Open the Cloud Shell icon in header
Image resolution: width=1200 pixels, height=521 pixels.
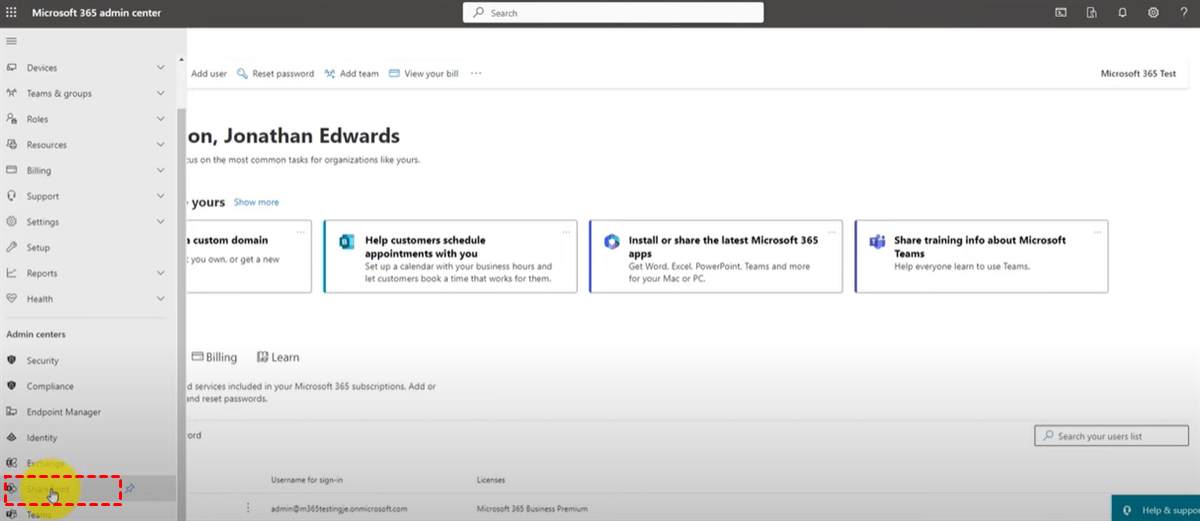1062,13
